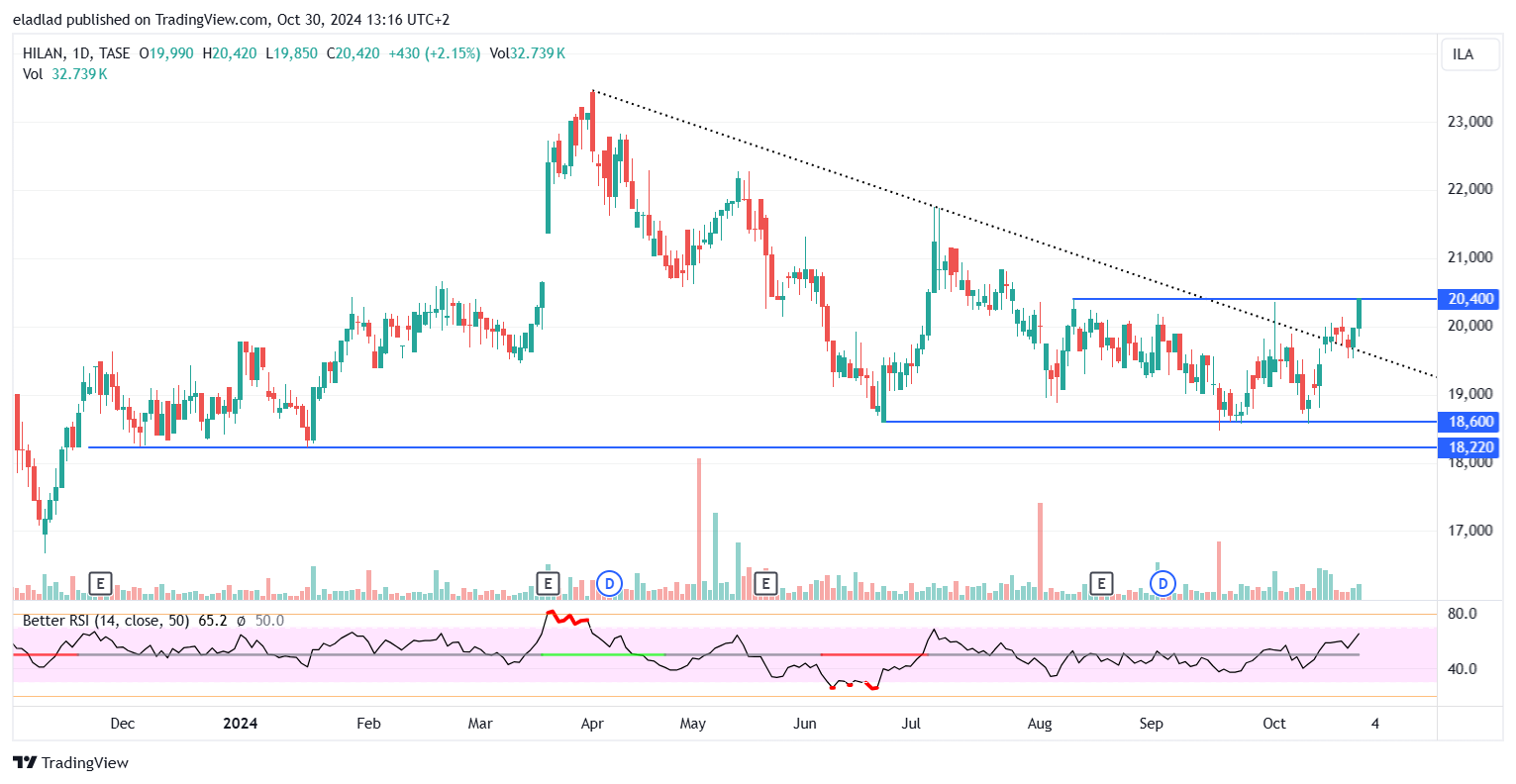Open the earnings E marker in mid-March
This screenshot has height=784, width=1516.
pos(548,584)
